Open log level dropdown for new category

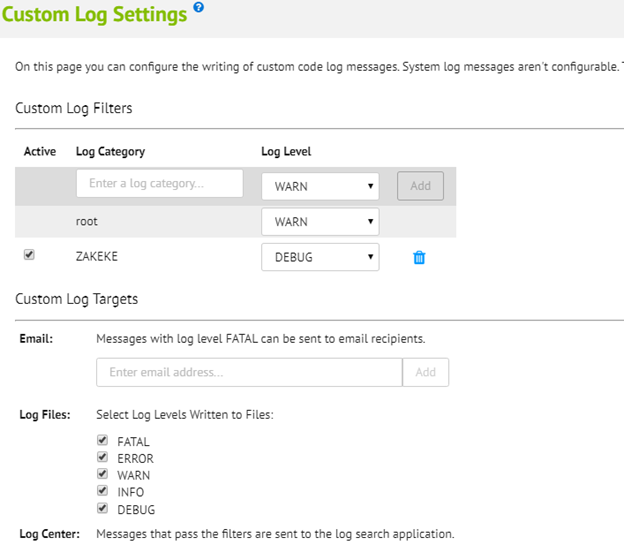coord(320,186)
